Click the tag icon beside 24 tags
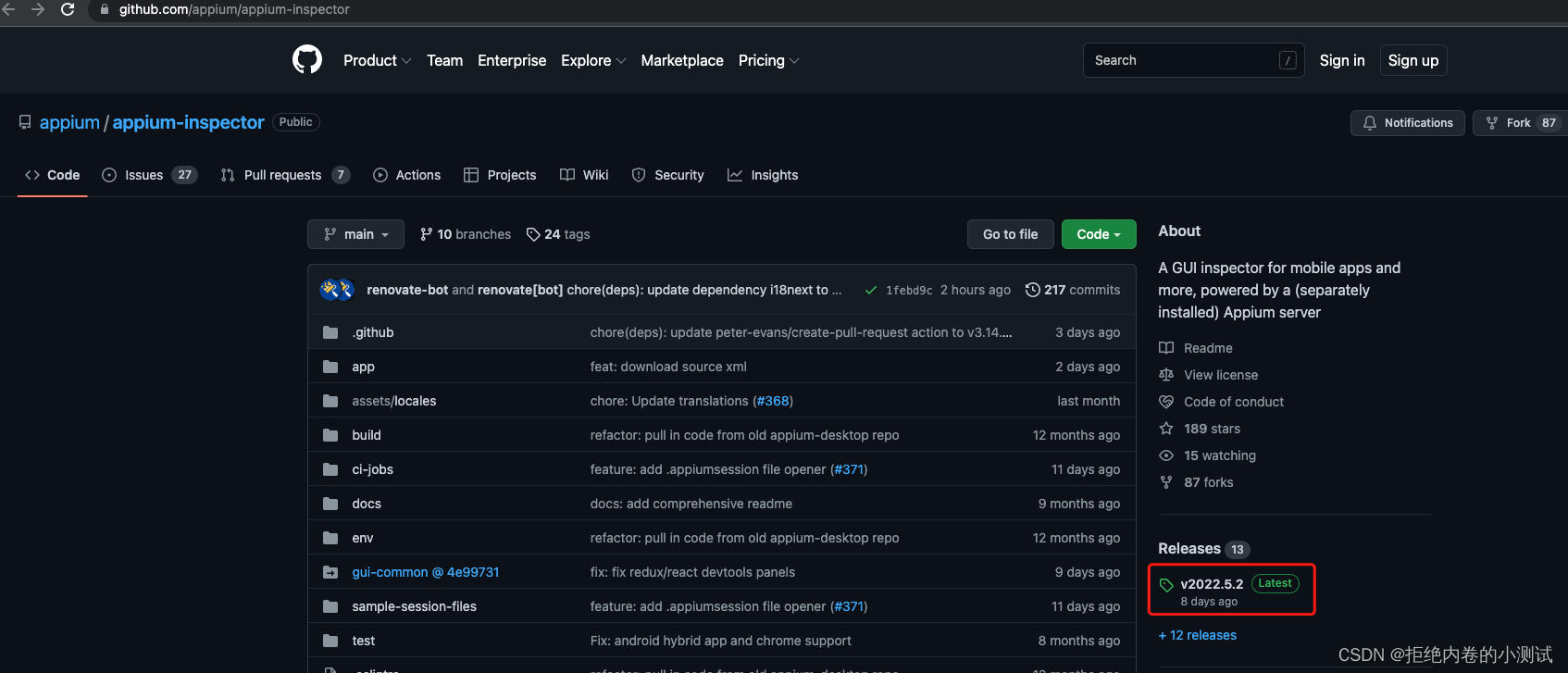Image resolution: width=1568 pixels, height=673 pixels. [533, 234]
